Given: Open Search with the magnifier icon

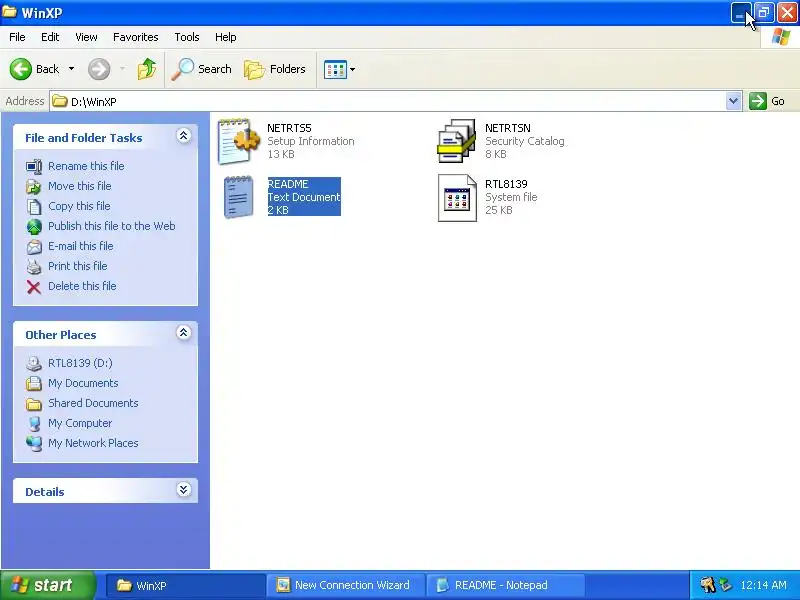Looking at the screenshot, I should coord(183,69).
